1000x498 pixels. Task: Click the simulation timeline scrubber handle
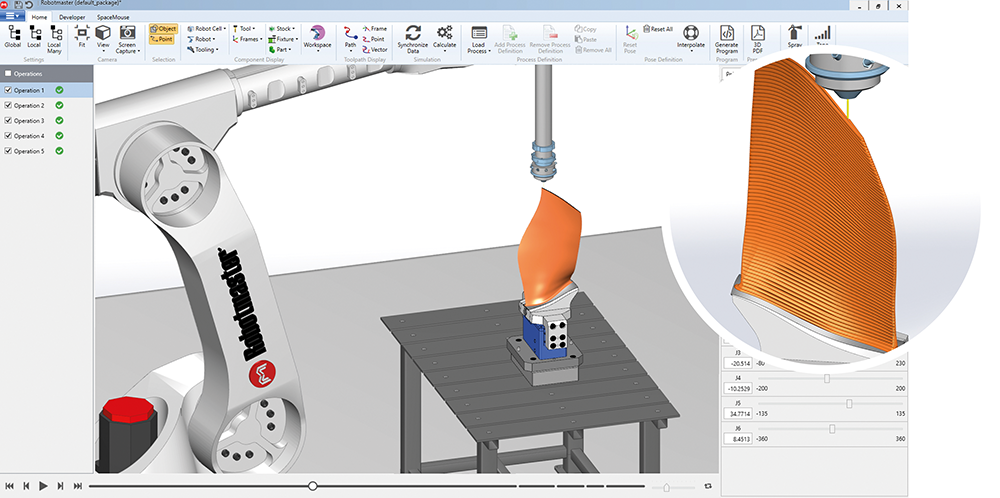(312, 486)
